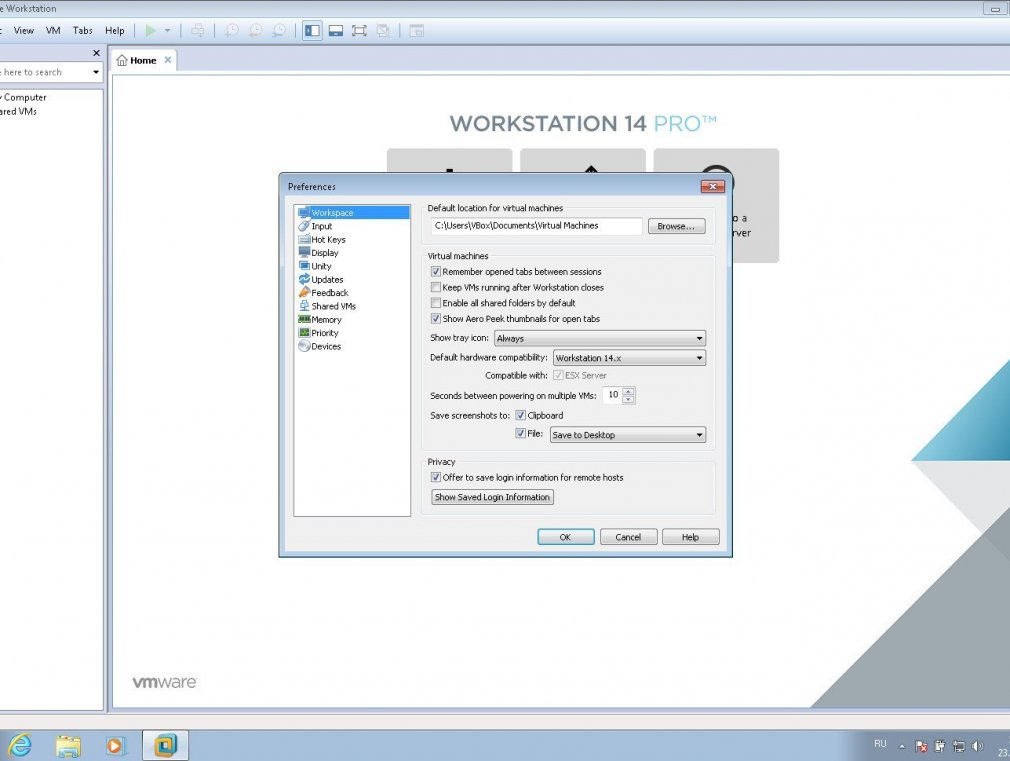This screenshot has width=1010, height=761.
Task: Confirm Preferences with the OK button
Action: (566, 537)
